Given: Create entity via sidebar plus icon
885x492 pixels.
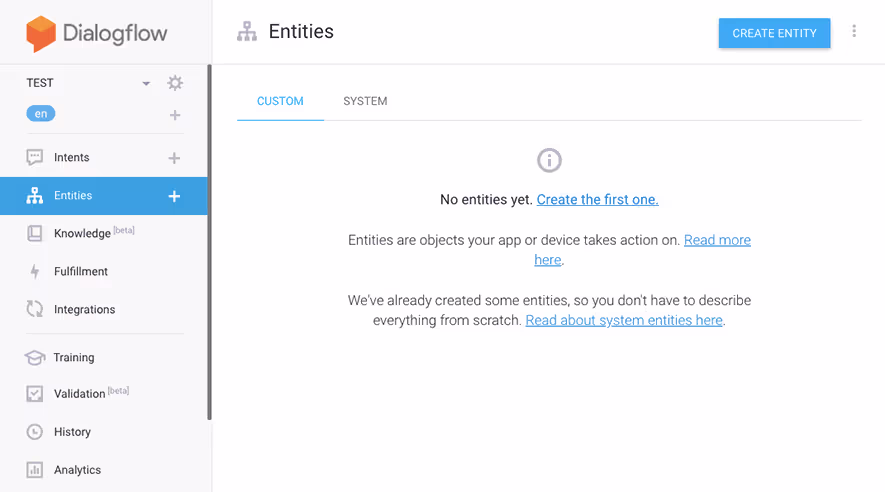Looking at the screenshot, I should (x=174, y=196).
